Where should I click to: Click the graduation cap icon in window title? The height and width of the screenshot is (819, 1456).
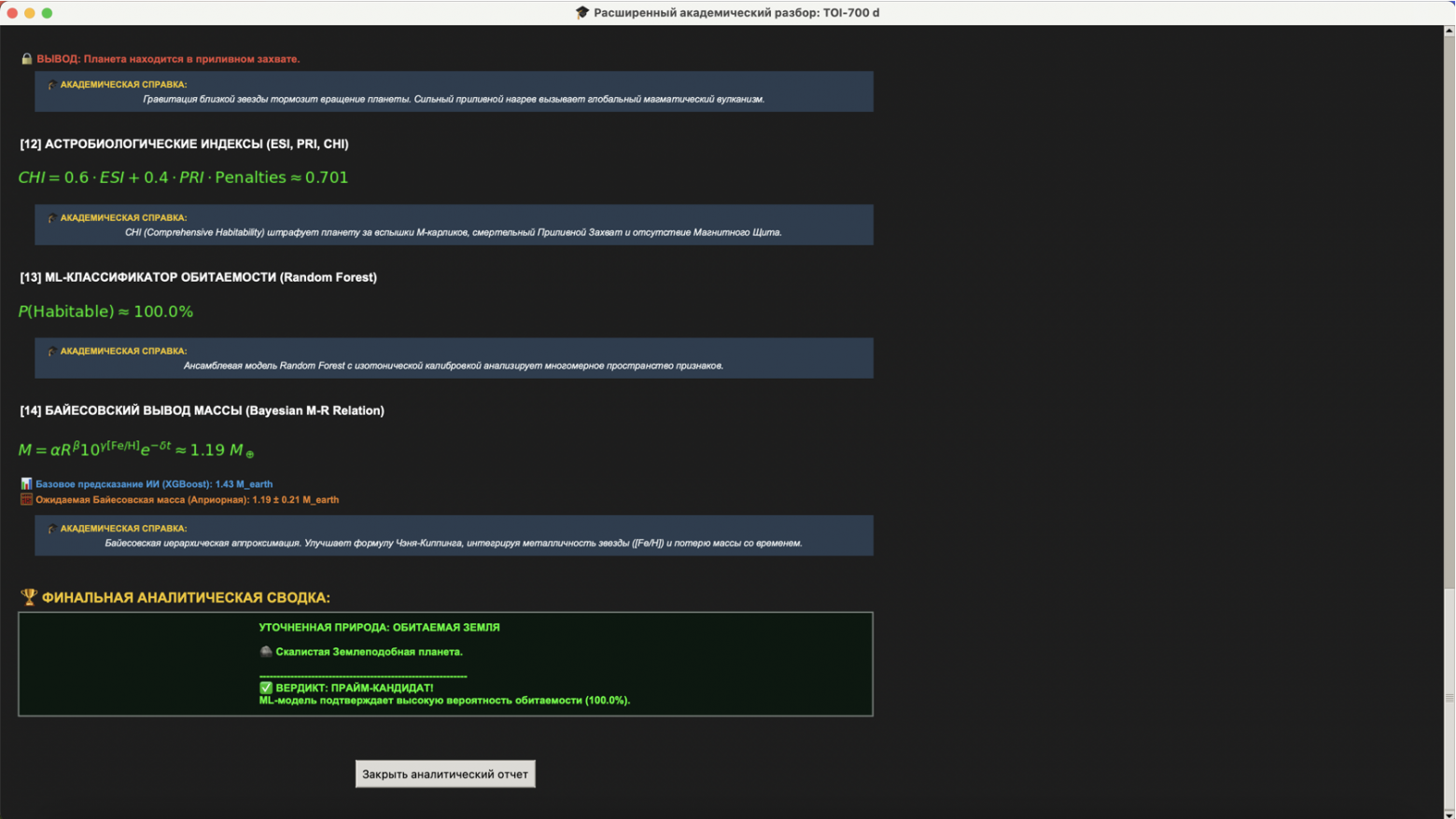(582, 13)
